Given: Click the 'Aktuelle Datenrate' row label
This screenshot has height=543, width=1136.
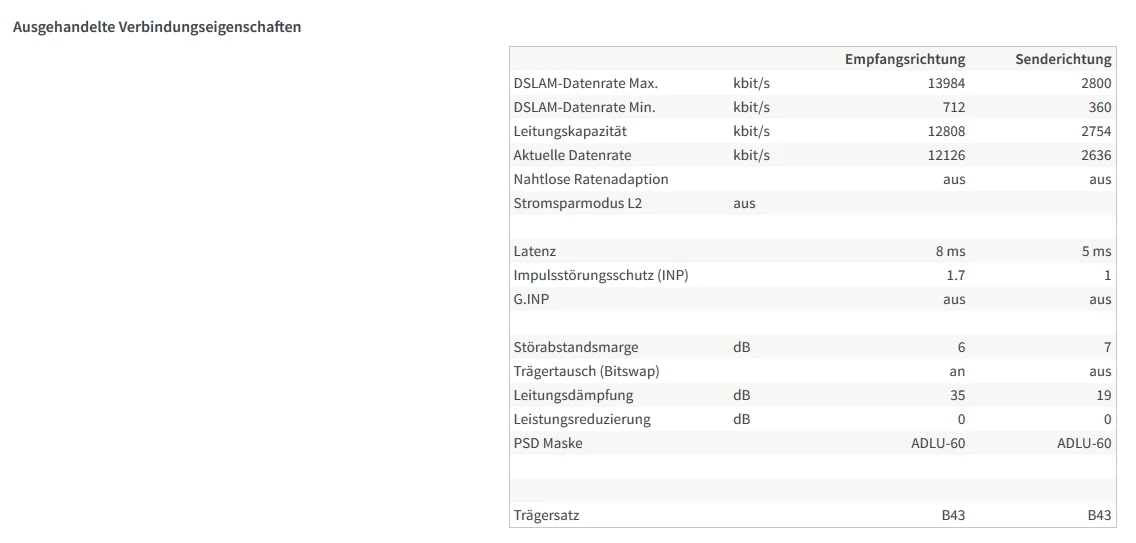Looking at the screenshot, I should pyautogui.click(x=572, y=155).
